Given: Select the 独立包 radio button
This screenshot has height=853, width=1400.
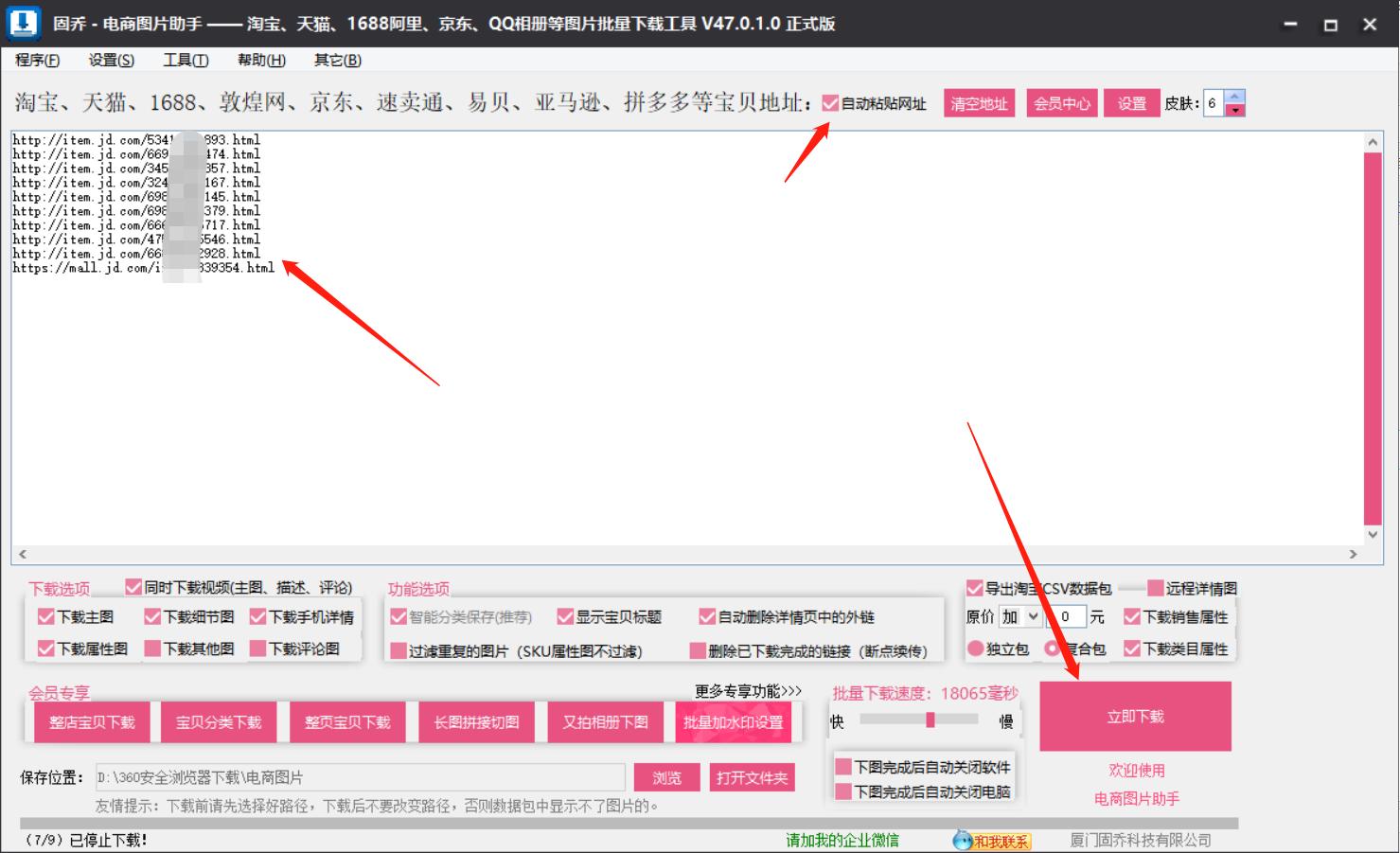Looking at the screenshot, I should (976, 649).
